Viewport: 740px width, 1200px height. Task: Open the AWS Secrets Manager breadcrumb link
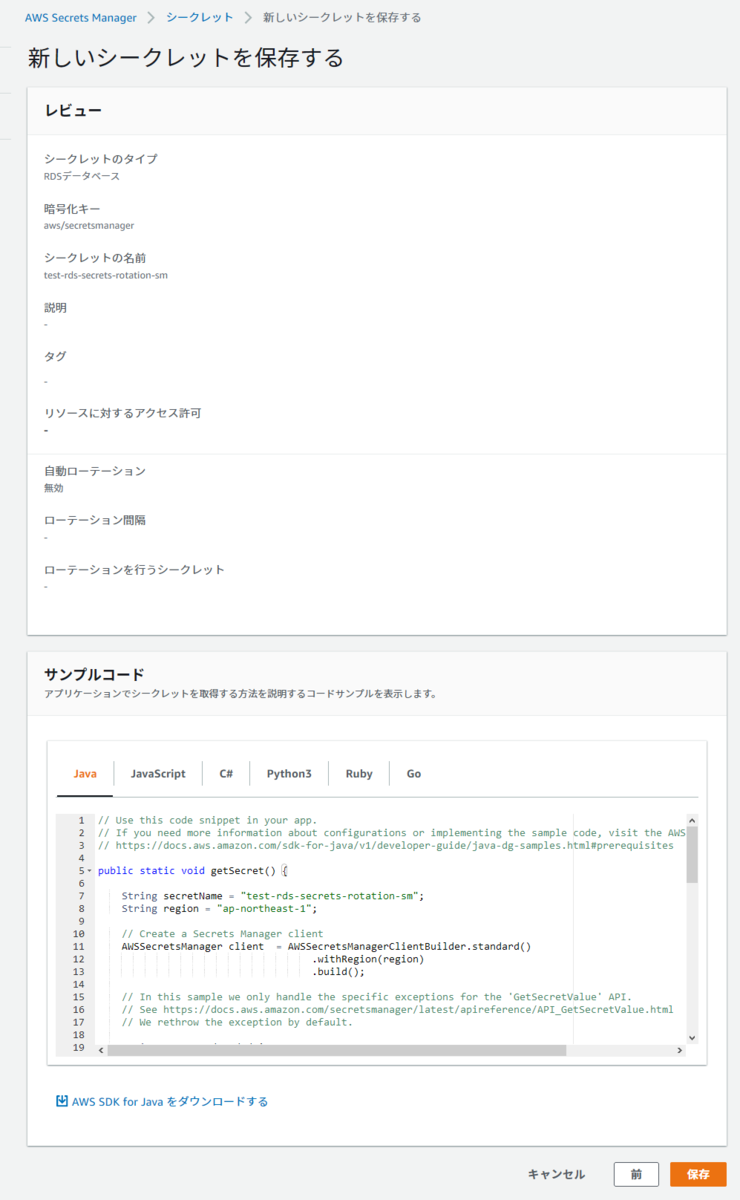coord(82,17)
